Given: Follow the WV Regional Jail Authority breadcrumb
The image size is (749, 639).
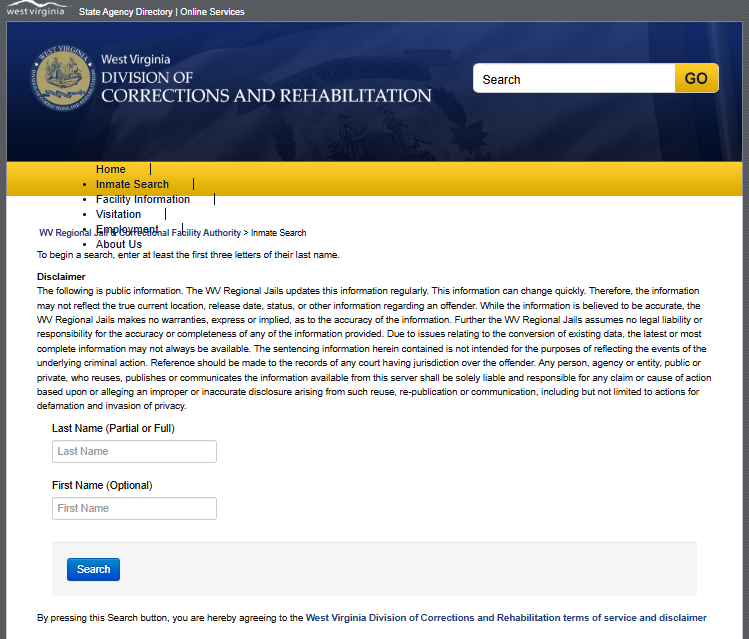Looking at the screenshot, I should [140, 233].
